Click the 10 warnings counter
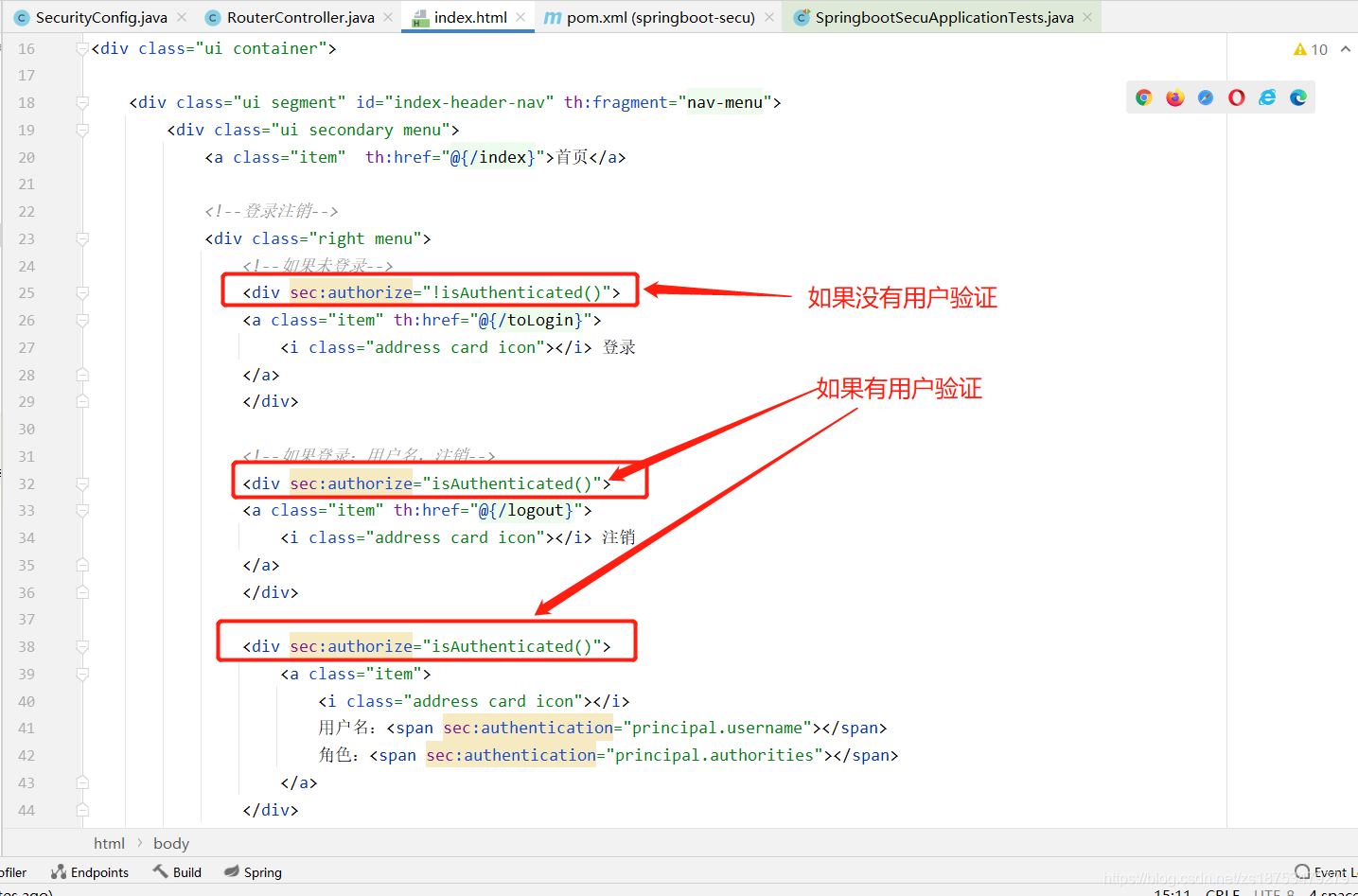The width and height of the screenshot is (1358, 896). (x=1319, y=49)
